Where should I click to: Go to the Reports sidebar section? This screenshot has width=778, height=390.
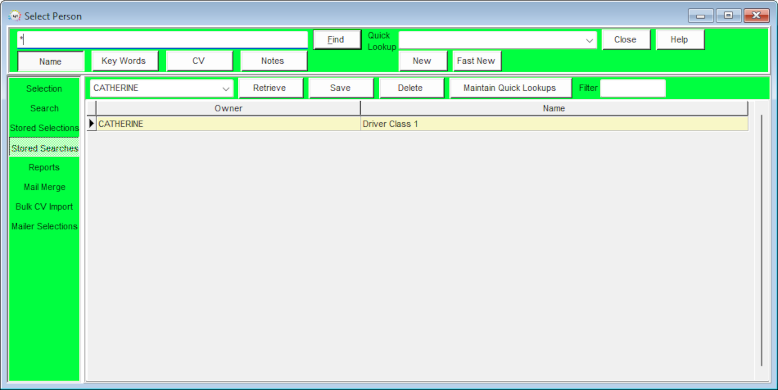[x=44, y=167]
